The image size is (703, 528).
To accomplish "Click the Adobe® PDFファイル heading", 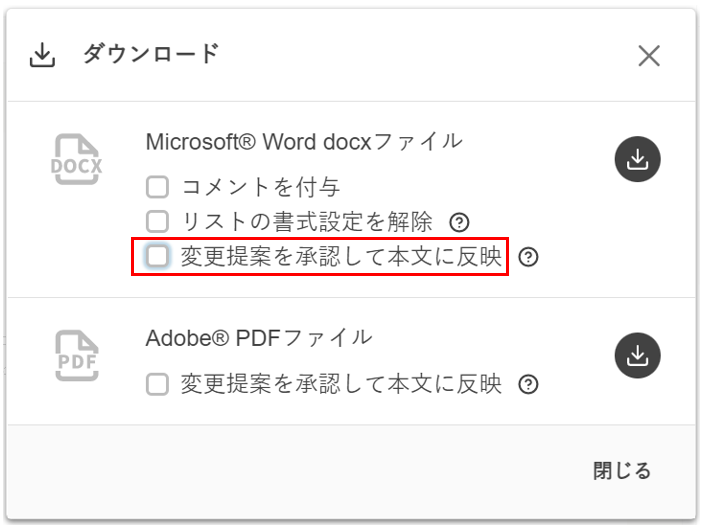I will tap(259, 338).
